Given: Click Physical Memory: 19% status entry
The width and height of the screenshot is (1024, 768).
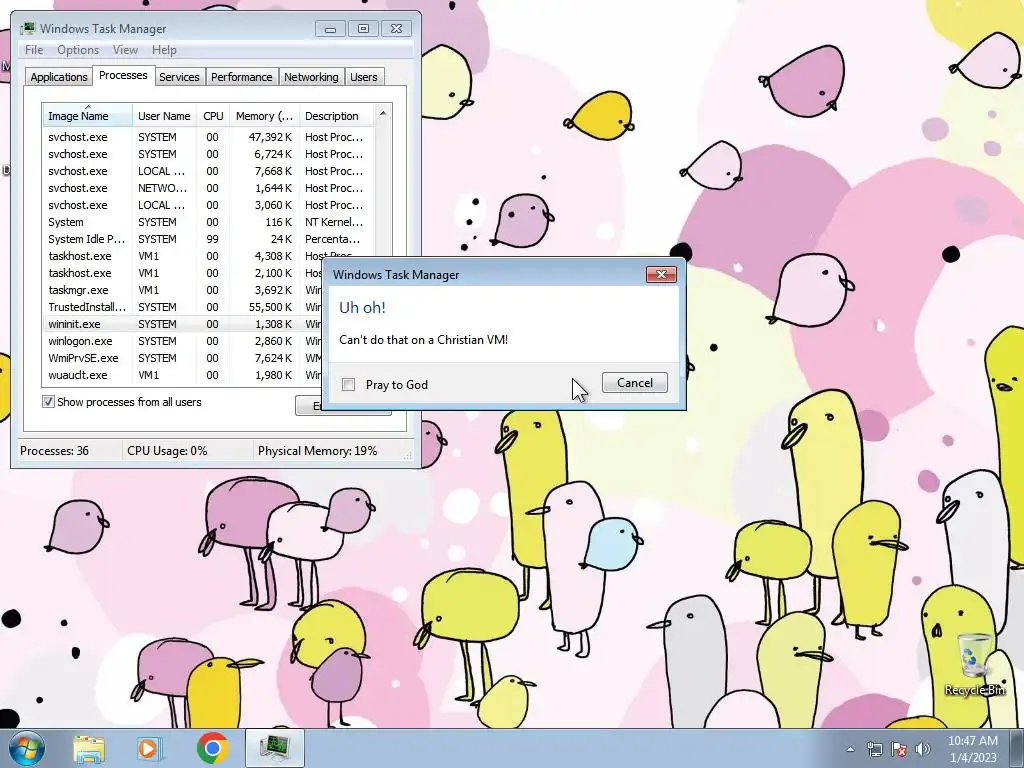Looking at the screenshot, I should tap(317, 451).
